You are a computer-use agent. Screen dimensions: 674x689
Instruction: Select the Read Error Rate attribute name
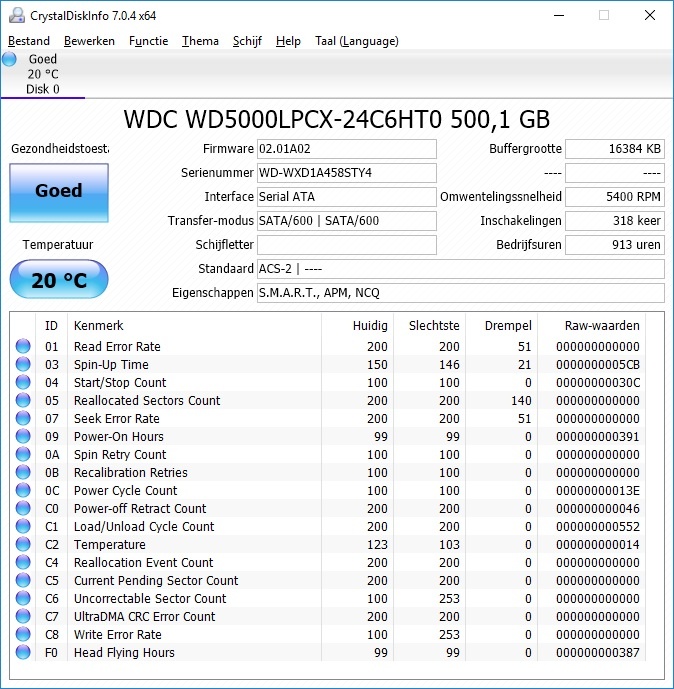point(117,347)
